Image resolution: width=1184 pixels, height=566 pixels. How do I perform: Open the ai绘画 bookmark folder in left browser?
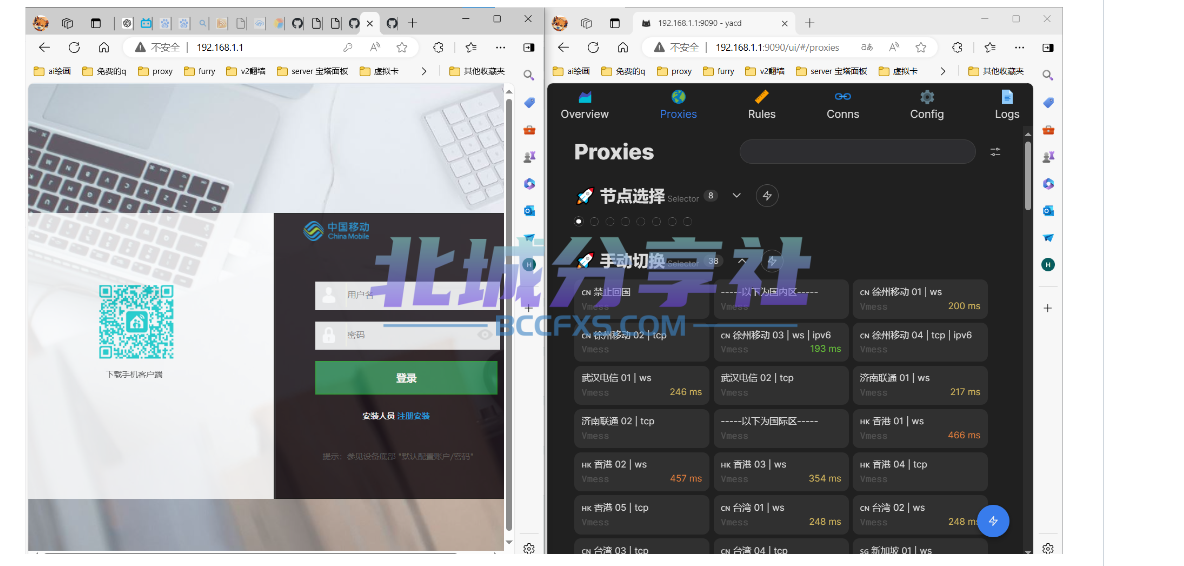pyautogui.click(x=52, y=72)
